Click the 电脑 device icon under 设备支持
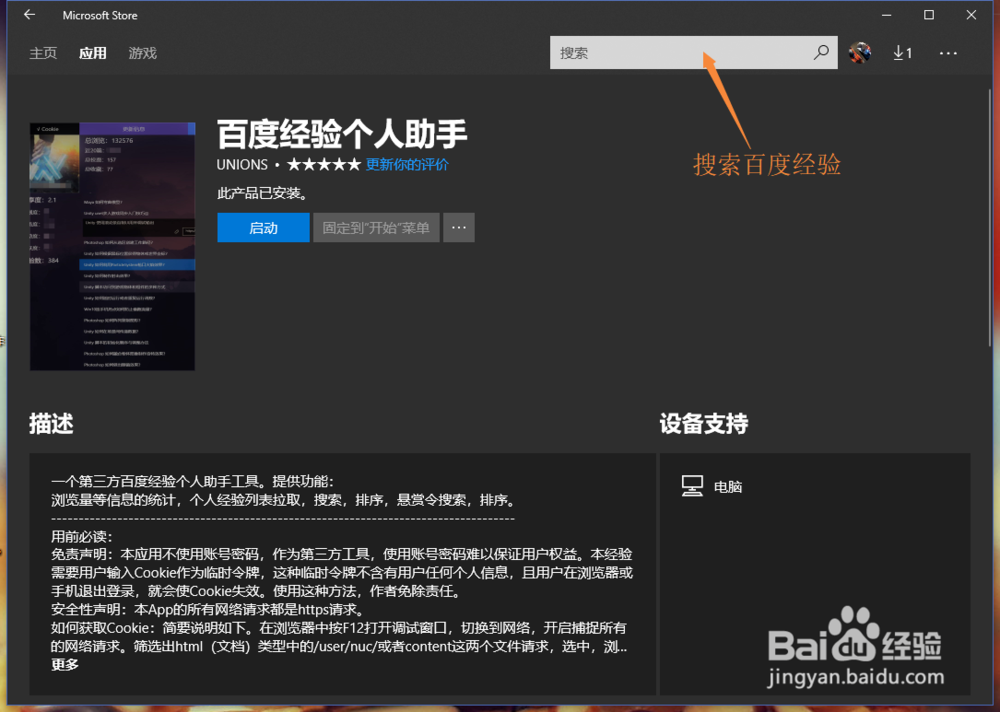The width and height of the screenshot is (1000, 712). coord(694,486)
